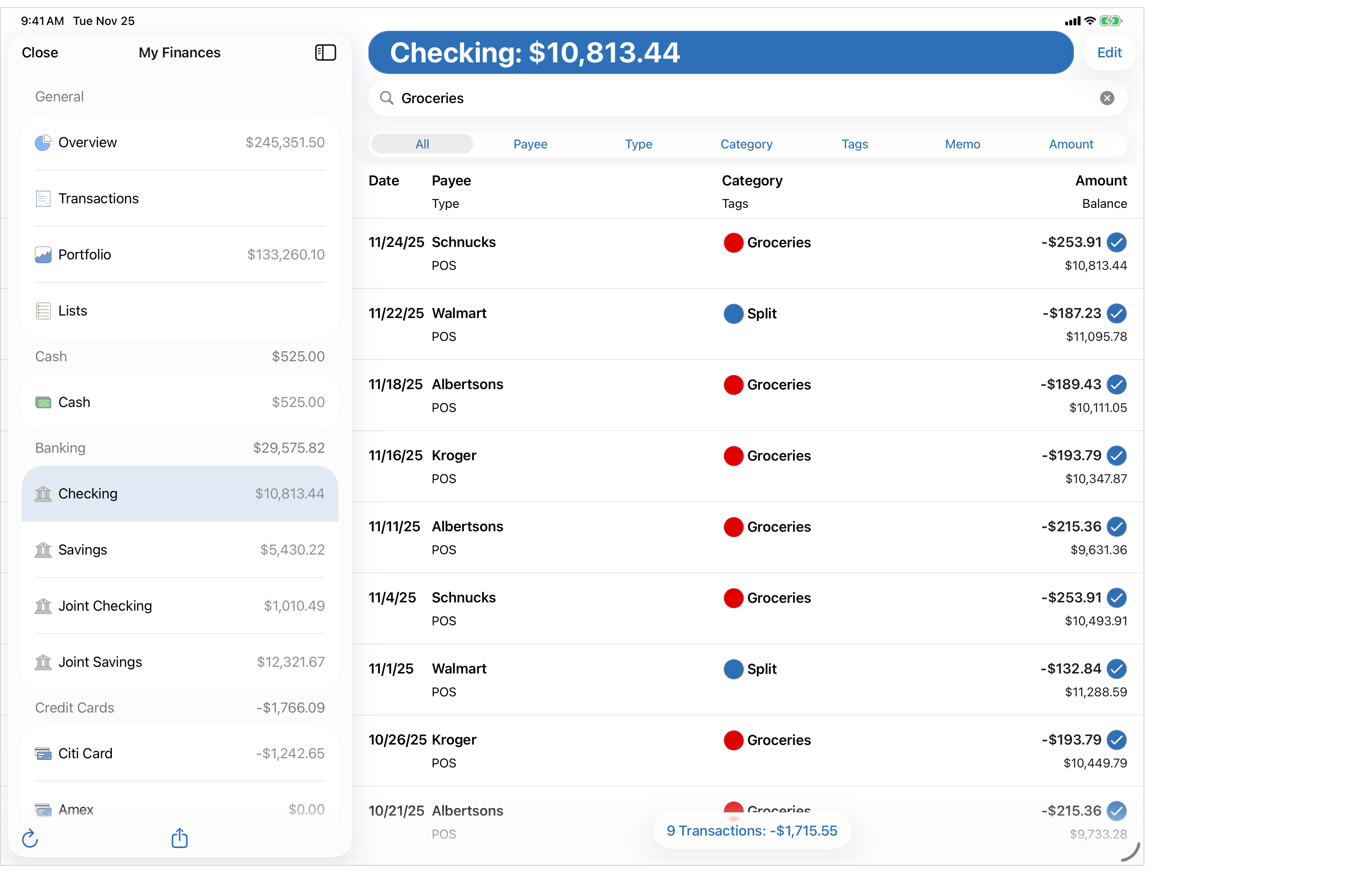Toggle cleared status on Kroger 11/16 transaction
Image resolution: width=1372 pixels, height=873 pixels.
[x=1117, y=455]
